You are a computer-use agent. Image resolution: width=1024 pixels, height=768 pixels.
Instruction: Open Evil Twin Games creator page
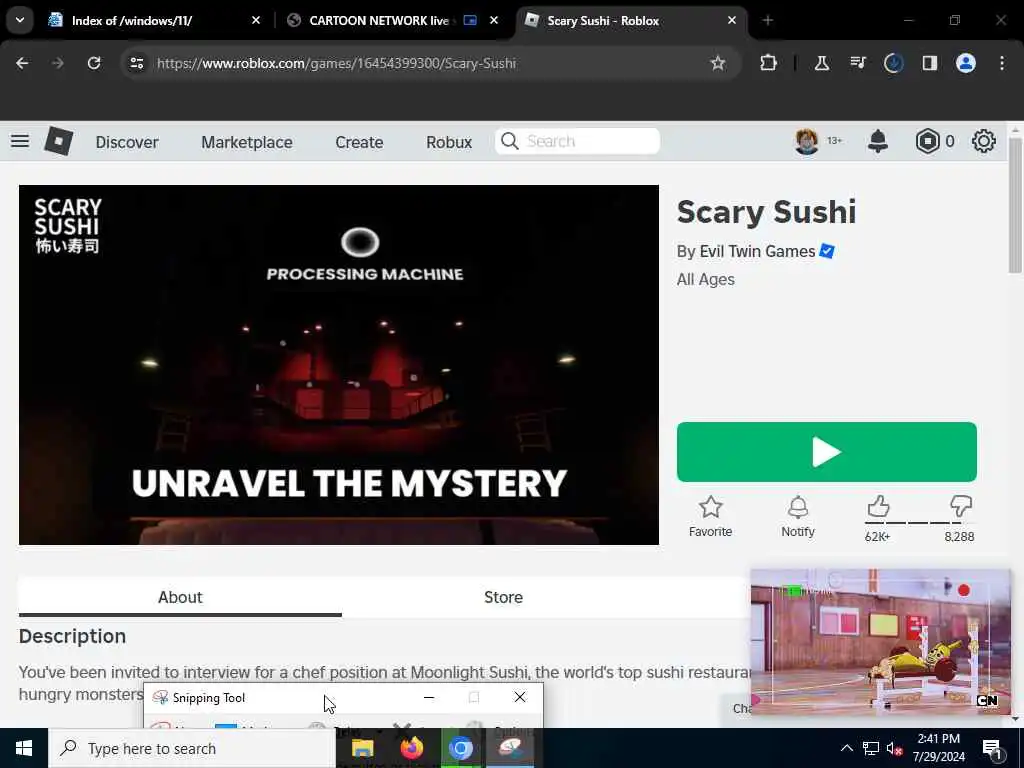(x=757, y=251)
